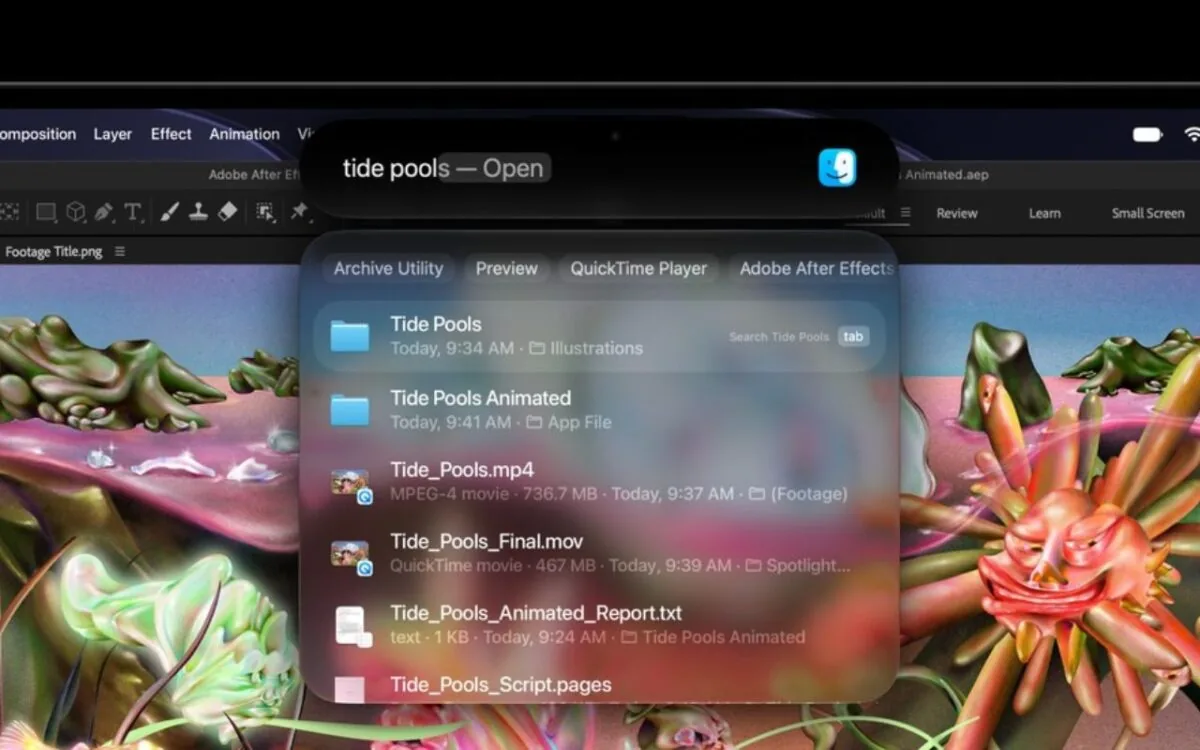Select the Roto Brush tool
Image resolution: width=1200 pixels, height=750 pixels.
(x=265, y=212)
